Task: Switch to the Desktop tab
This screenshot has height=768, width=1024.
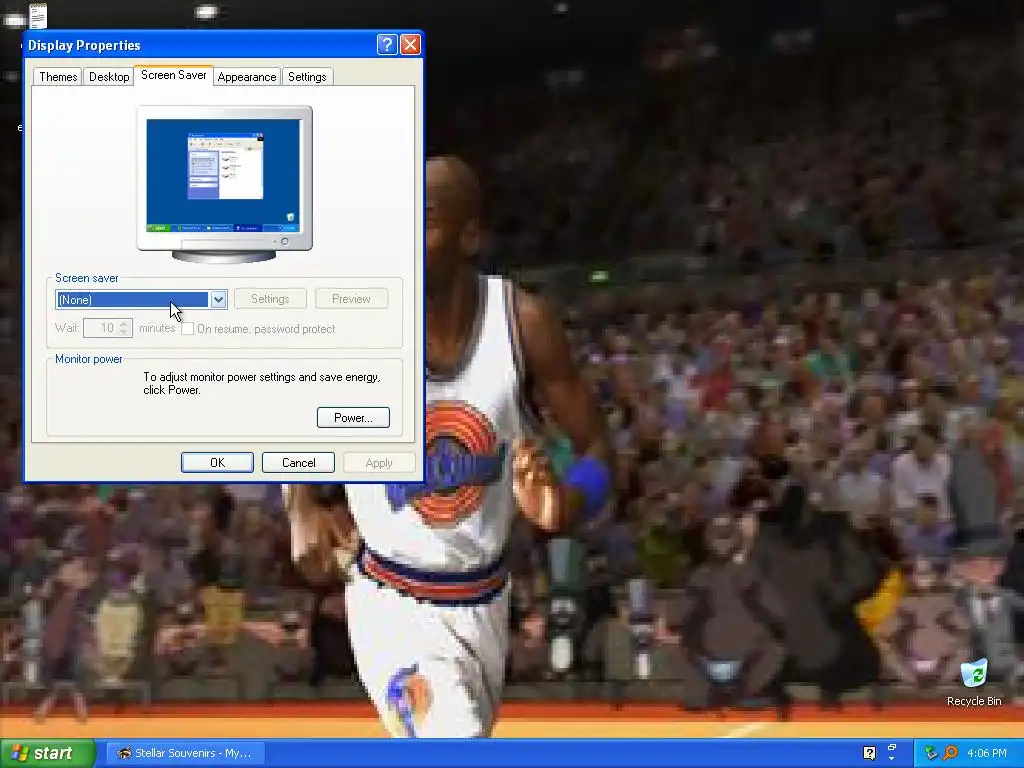Action: [109, 77]
